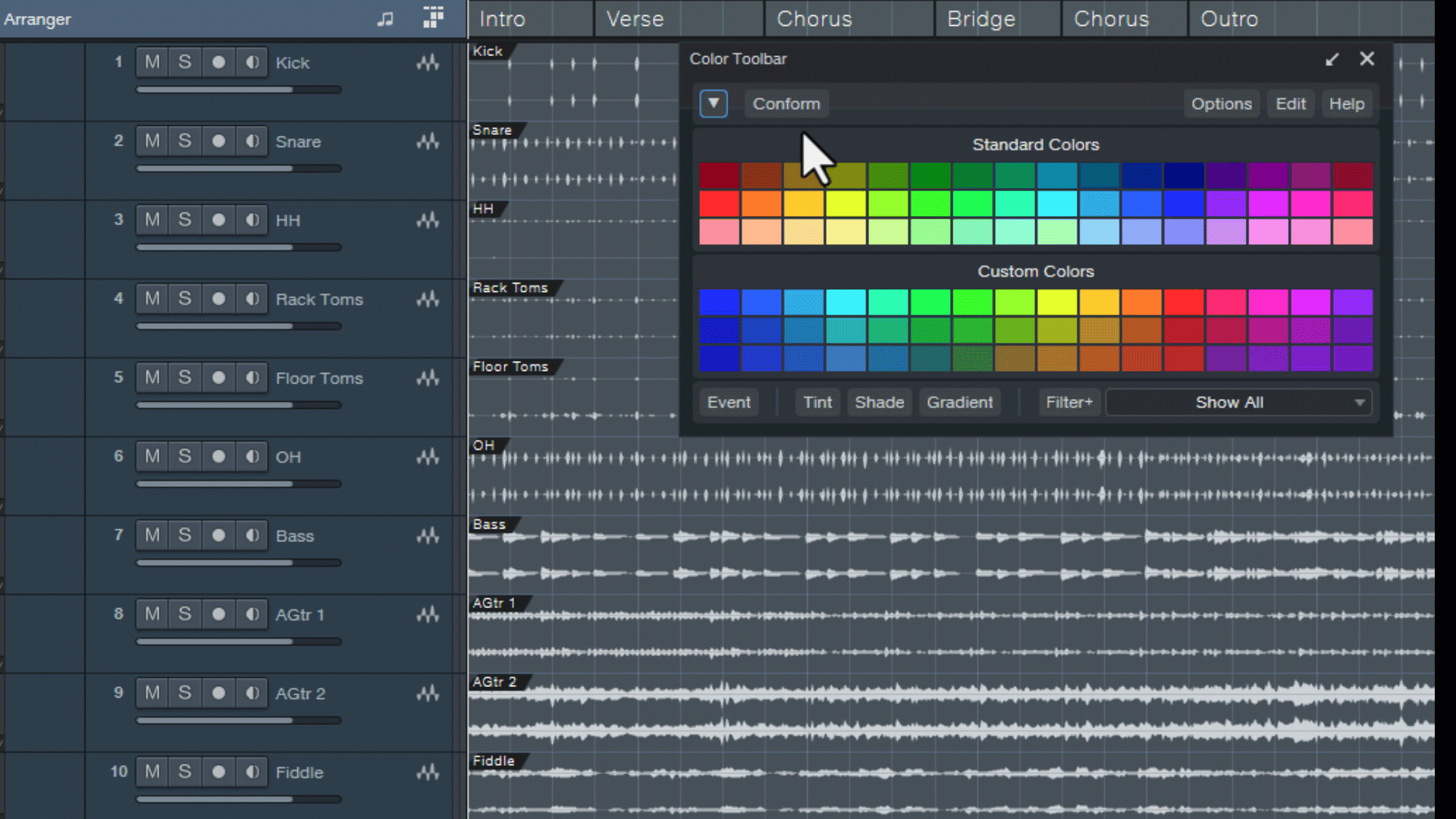This screenshot has width=1456, height=819.
Task: Click the Mute button on Kick track
Action: coord(152,62)
